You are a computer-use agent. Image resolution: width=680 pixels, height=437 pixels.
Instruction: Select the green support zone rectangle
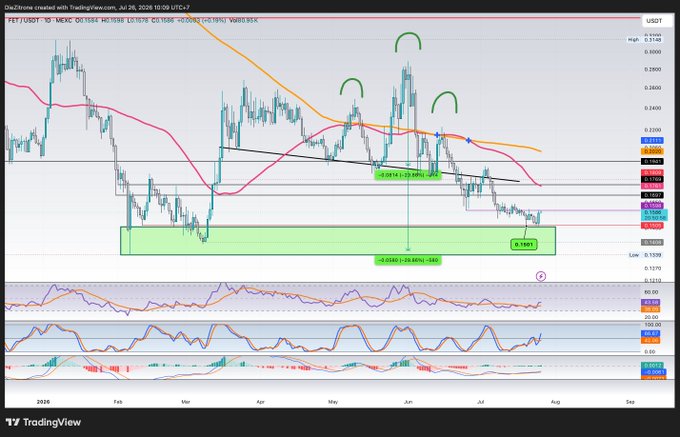tap(337, 241)
